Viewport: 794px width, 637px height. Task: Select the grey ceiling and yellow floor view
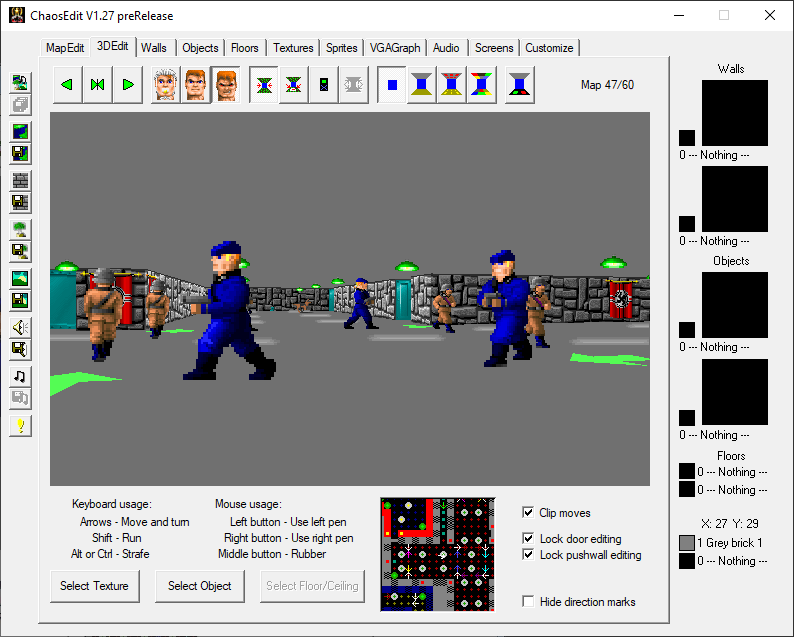pyautogui.click(x=422, y=85)
